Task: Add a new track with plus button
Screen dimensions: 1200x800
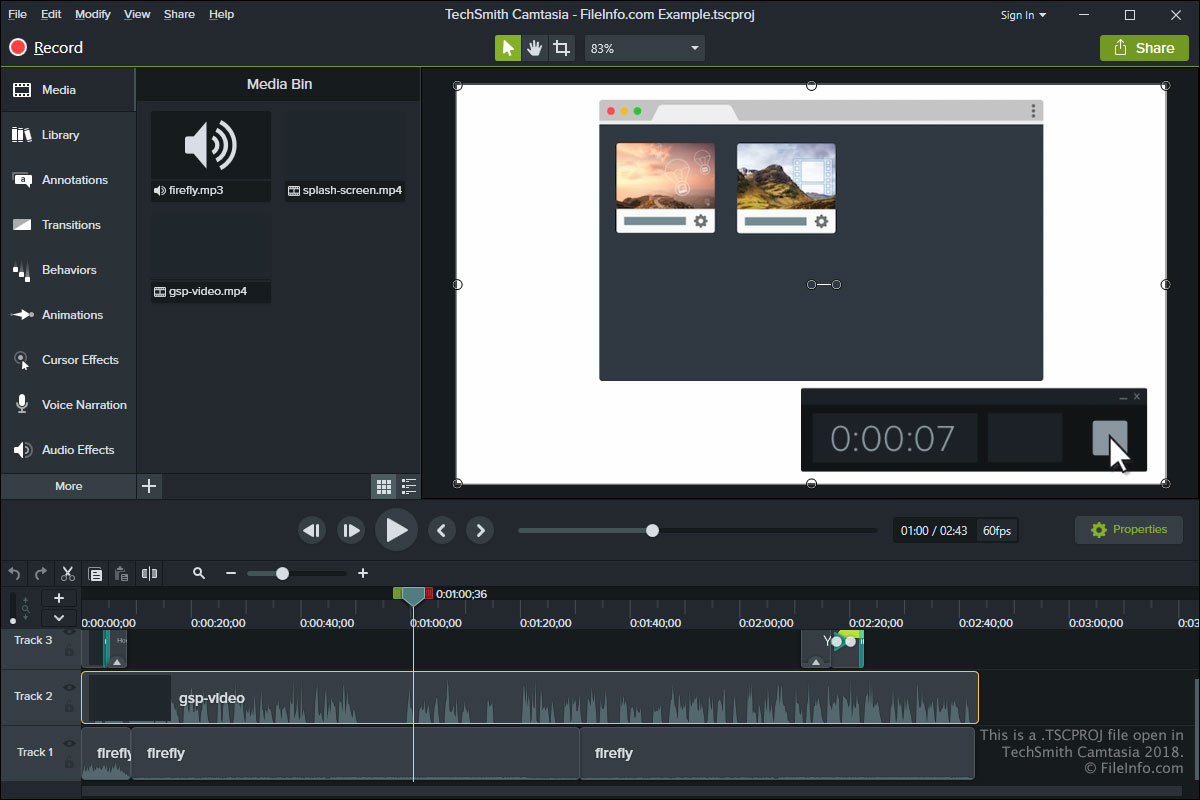Action: [59, 598]
